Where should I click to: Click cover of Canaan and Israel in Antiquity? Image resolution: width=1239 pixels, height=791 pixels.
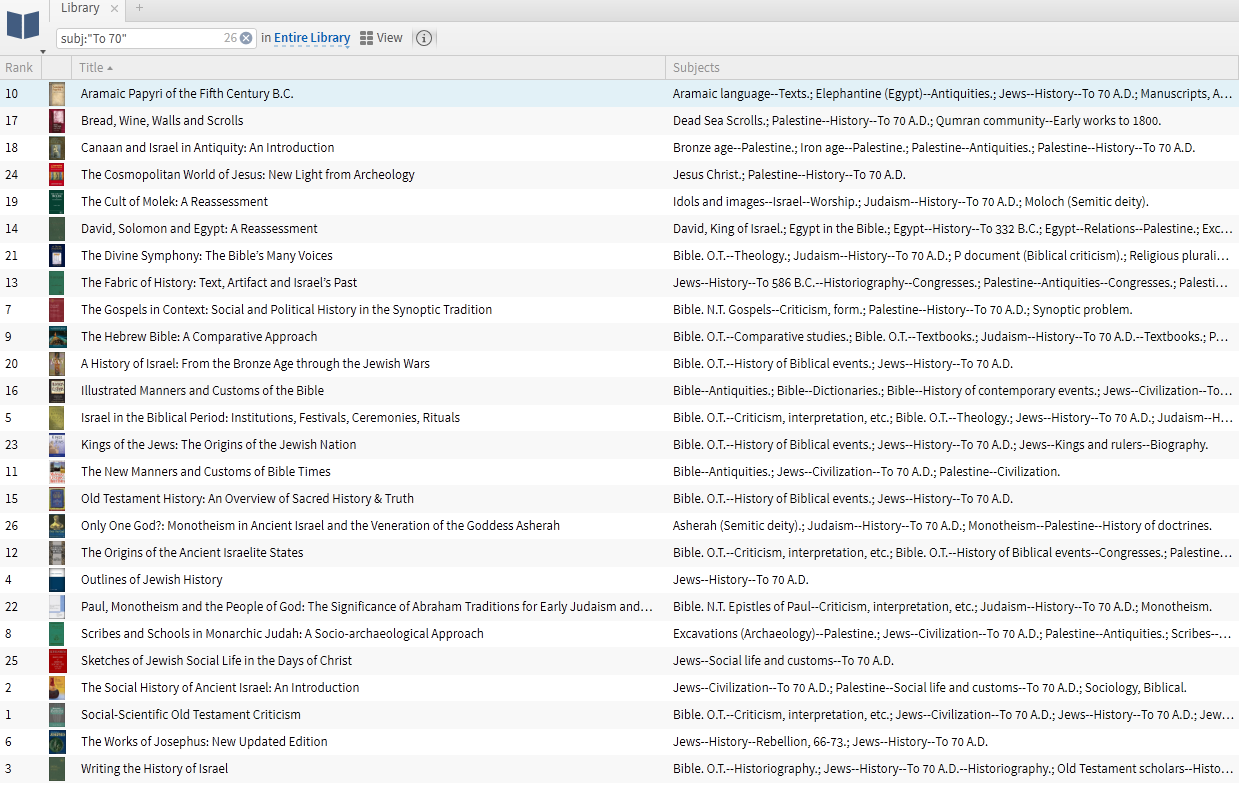click(57, 148)
